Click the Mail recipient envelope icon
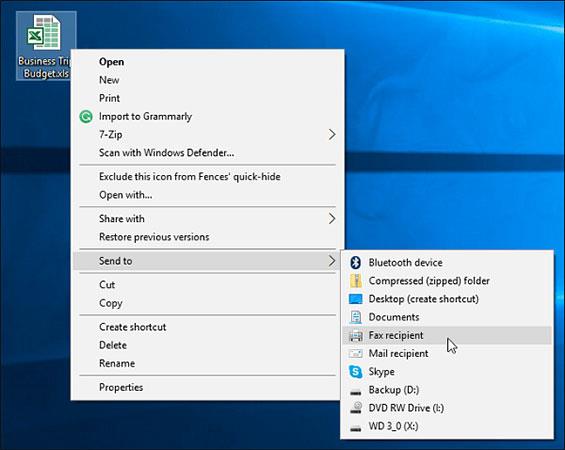This screenshot has height=450, width=565. click(356, 353)
